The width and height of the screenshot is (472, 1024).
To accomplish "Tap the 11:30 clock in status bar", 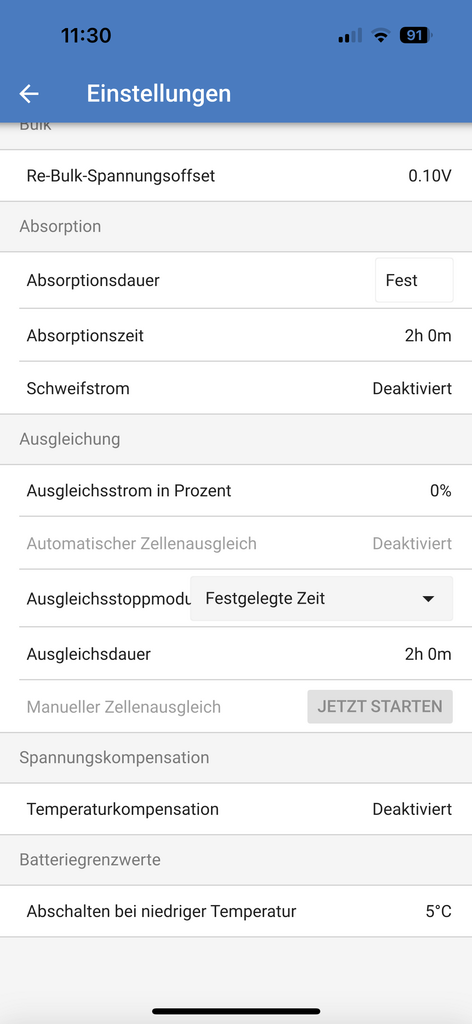I will (86, 35).
